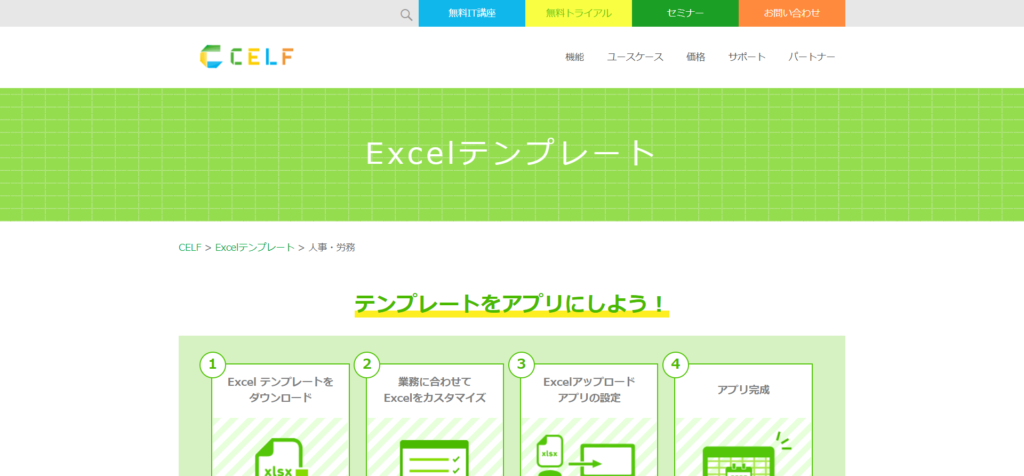Follow the Excelテンプレート breadcrumb link
This screenshot has width=1024, height=476.
[x=255, y=247]
